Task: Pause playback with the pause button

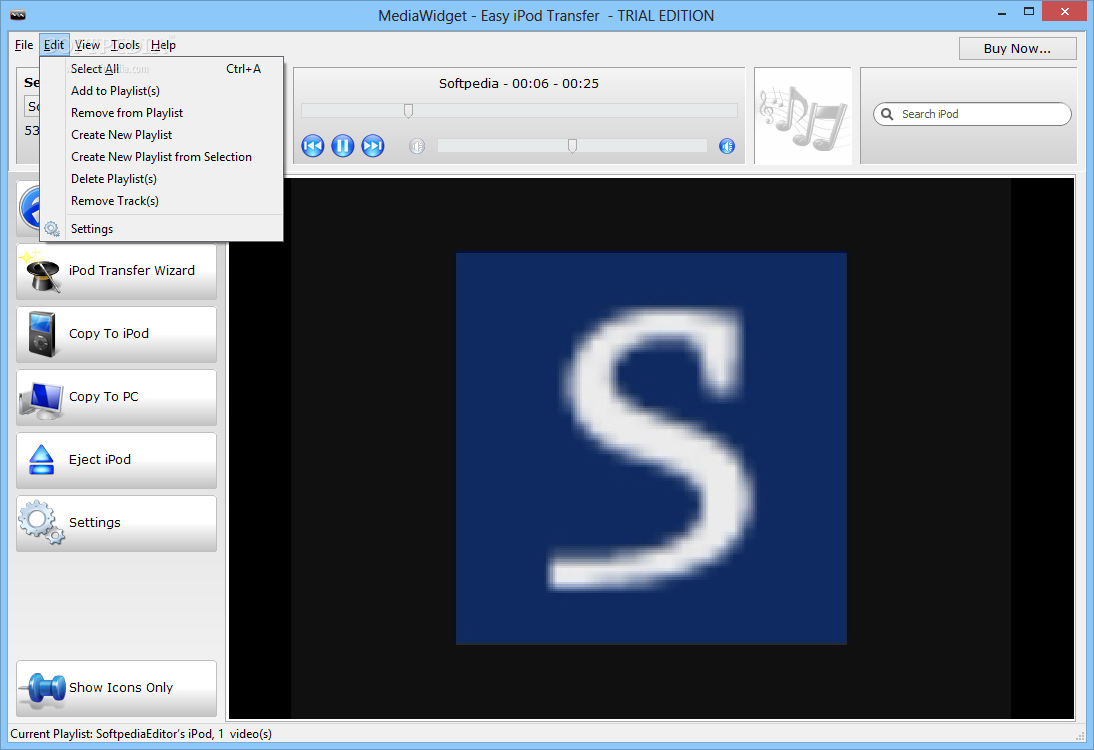Action: pyautogui.click(x=343, y=146)
